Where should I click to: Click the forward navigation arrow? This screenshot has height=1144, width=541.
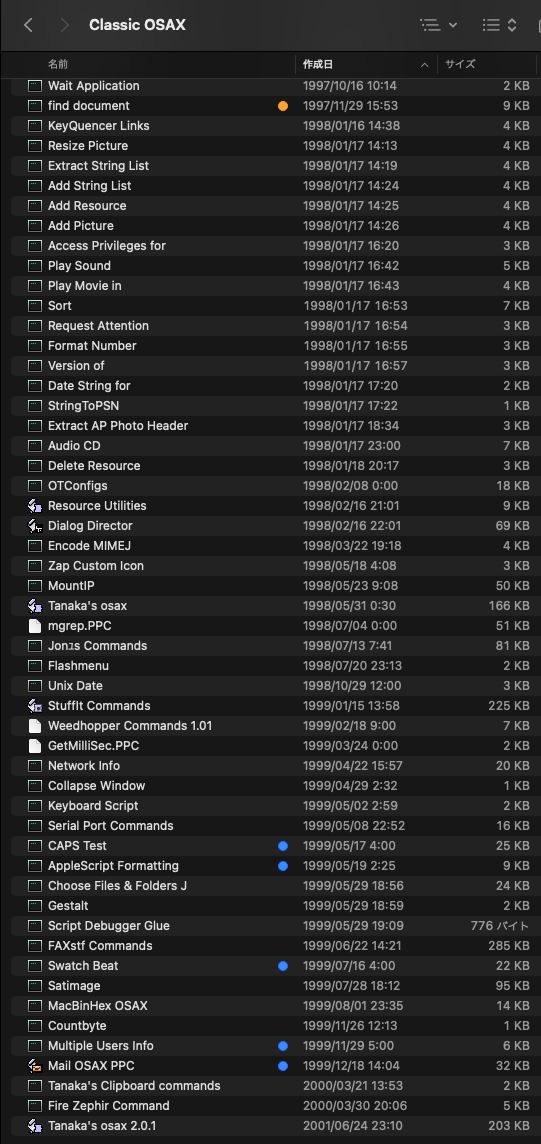pos(64,25)
